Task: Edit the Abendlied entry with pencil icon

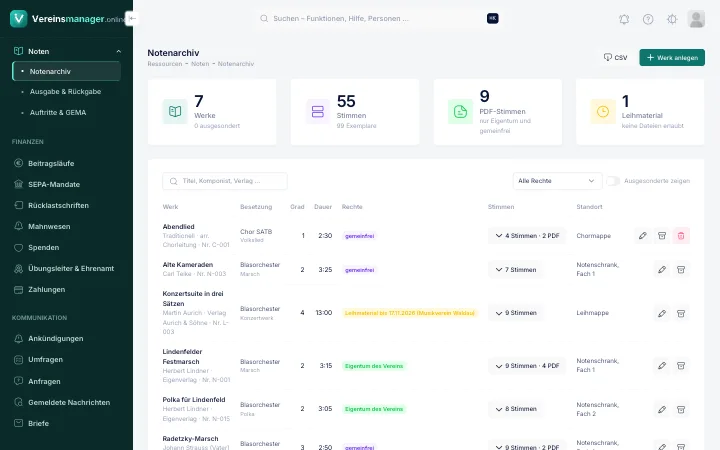Action: pyautogui.click(x=642, y=236)
